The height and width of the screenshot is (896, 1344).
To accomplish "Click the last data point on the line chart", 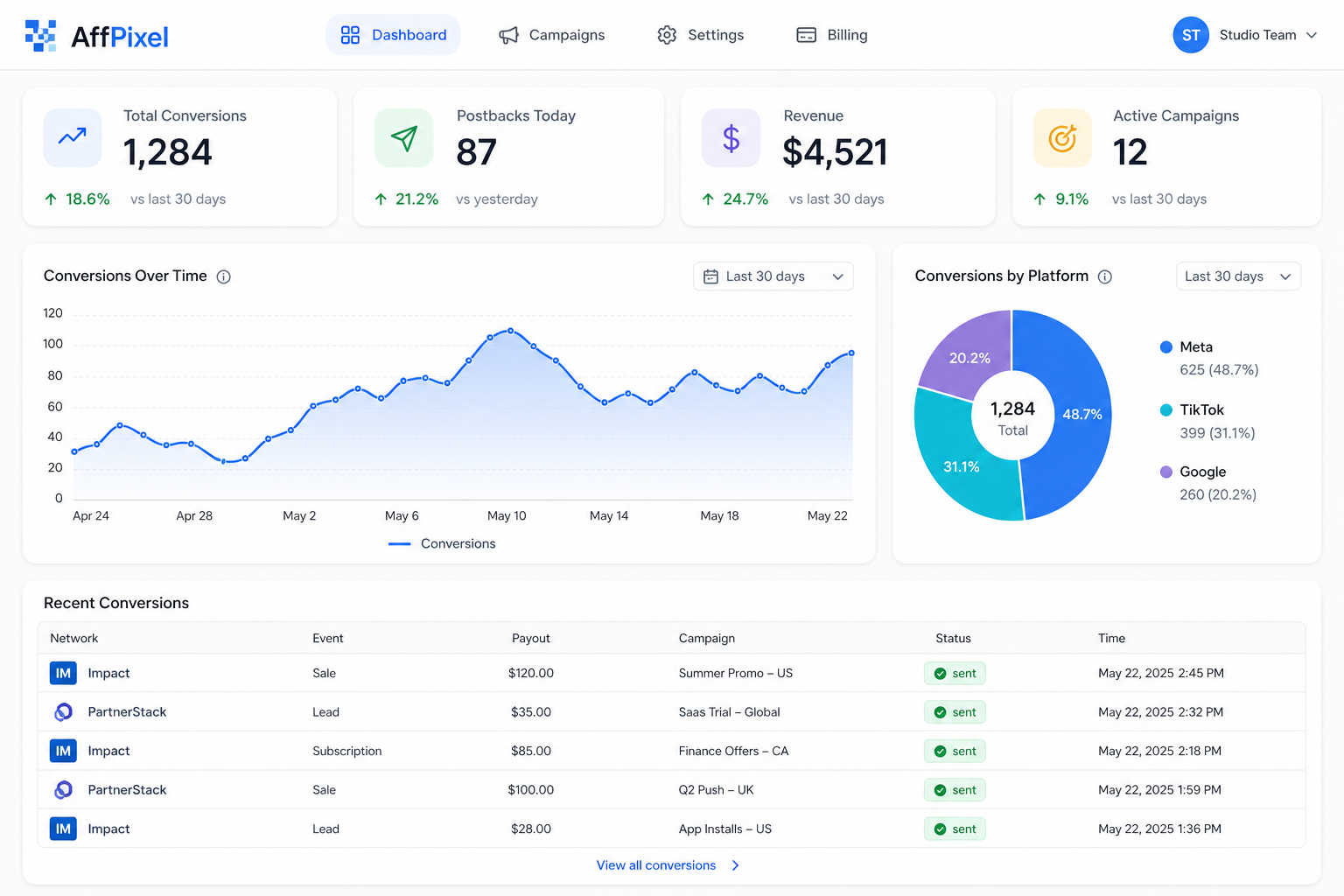I will (x=851, y=353).
